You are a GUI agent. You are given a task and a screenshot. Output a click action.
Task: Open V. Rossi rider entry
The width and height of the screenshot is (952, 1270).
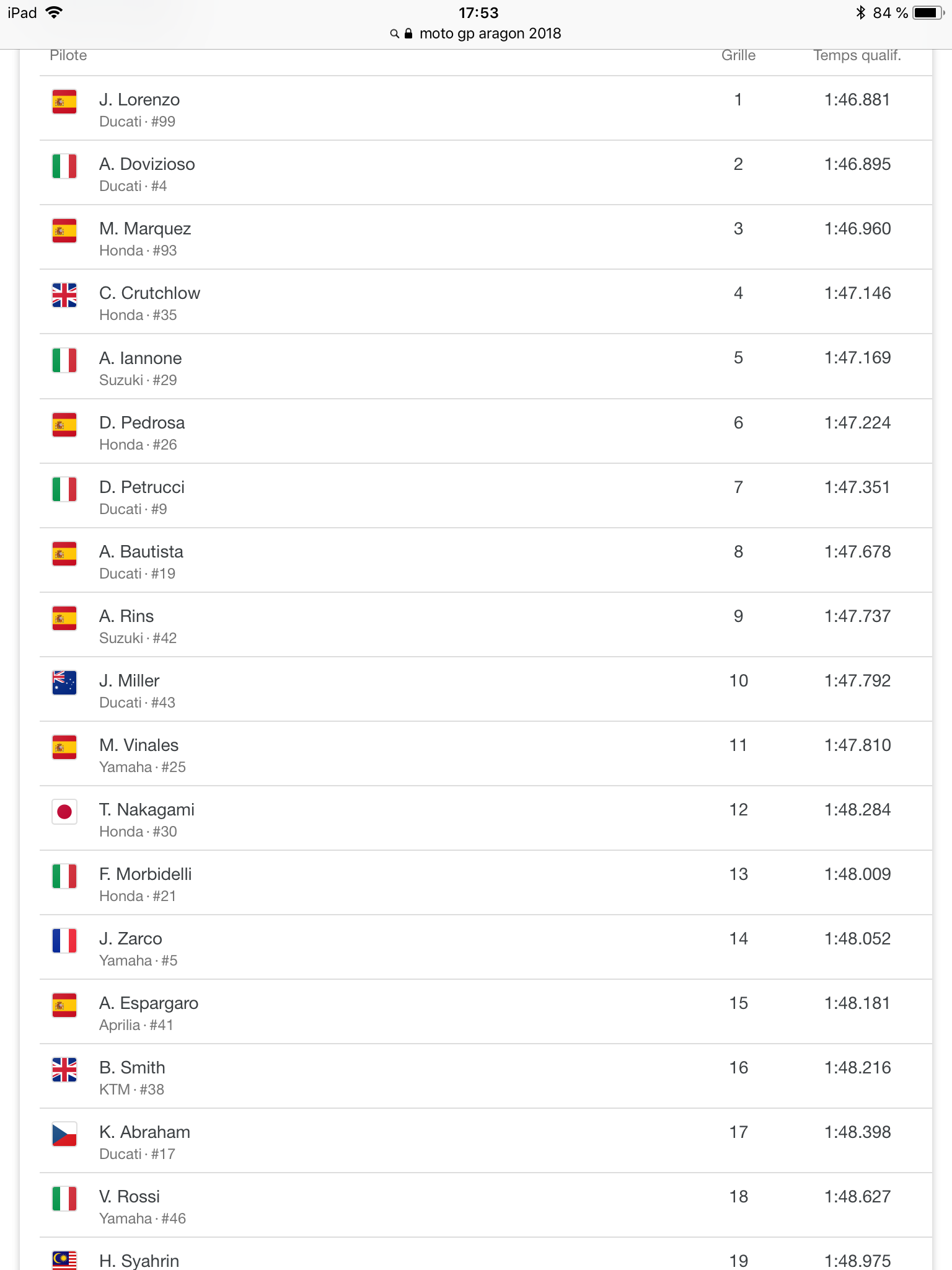point(486,1206)
